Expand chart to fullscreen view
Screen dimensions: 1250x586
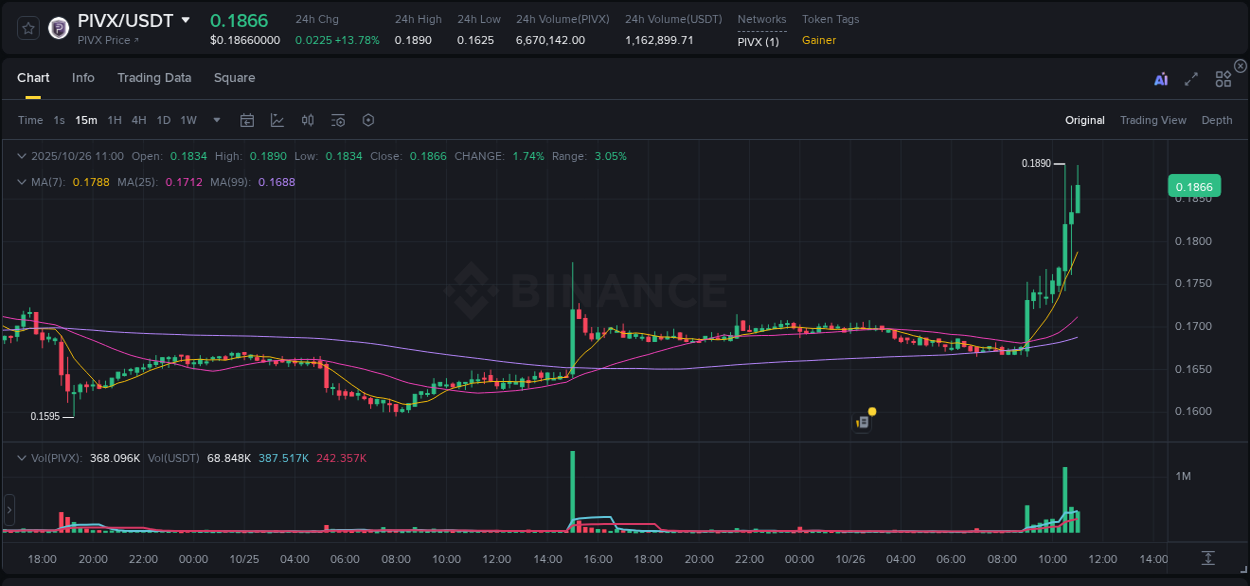1190,78
